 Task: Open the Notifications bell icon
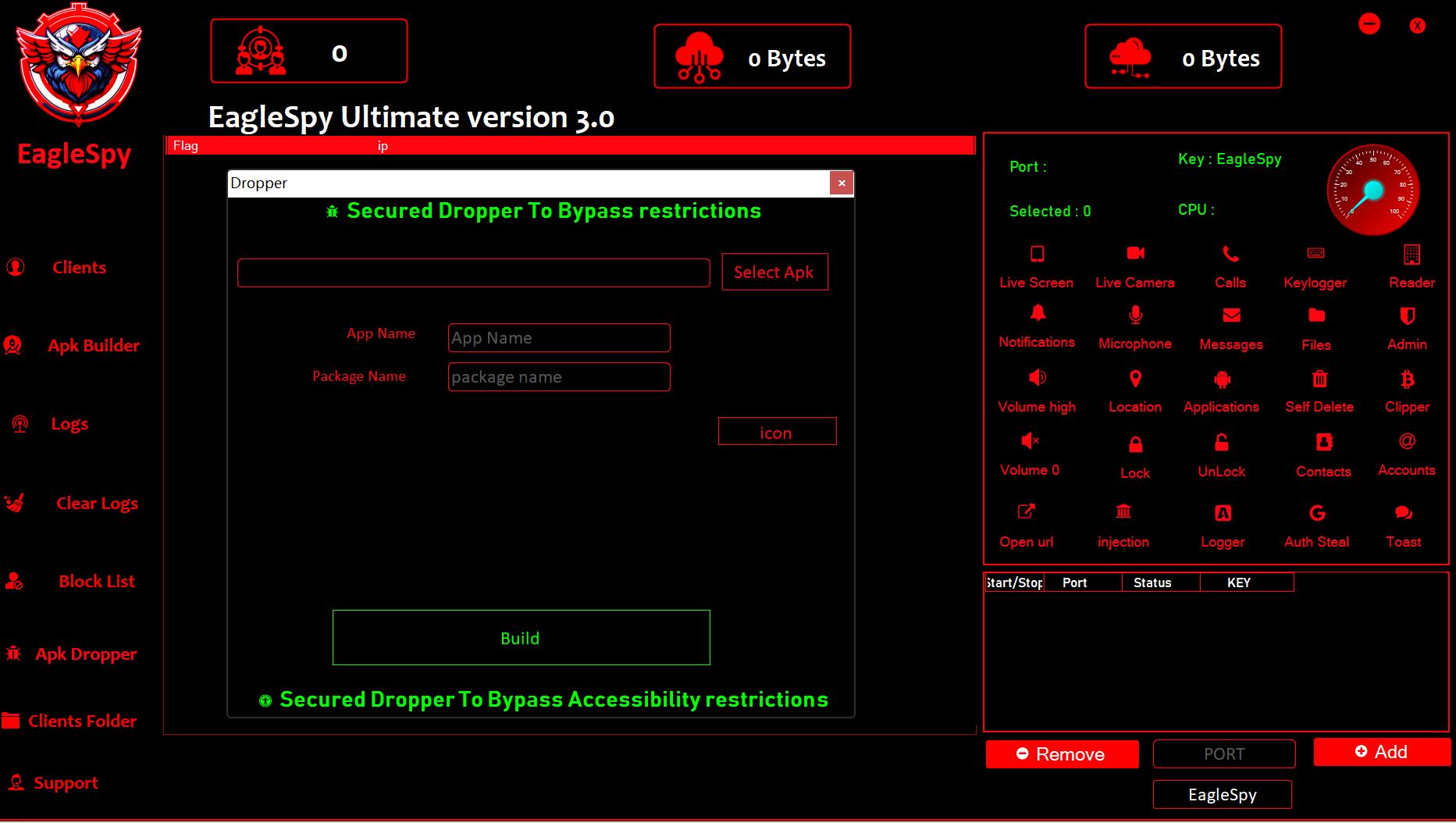click(x=1038, y=314)
